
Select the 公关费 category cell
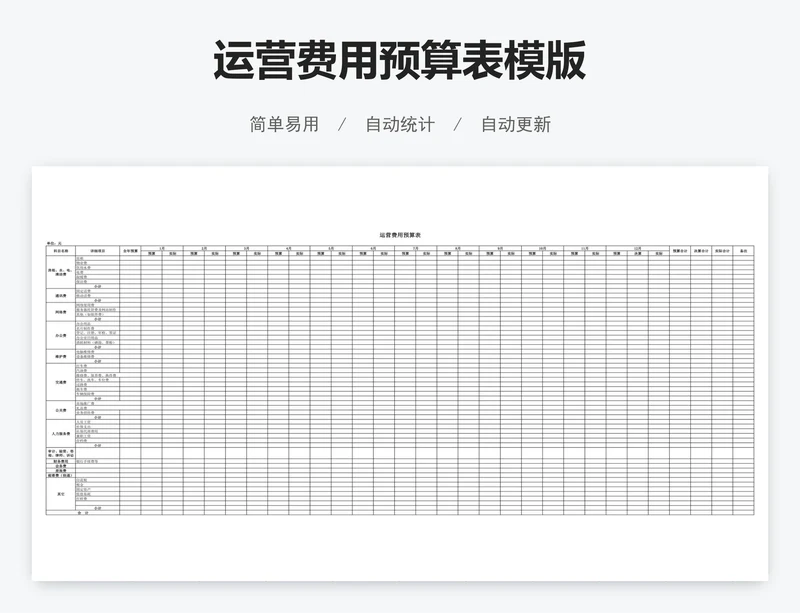click(x=61, y=410)
